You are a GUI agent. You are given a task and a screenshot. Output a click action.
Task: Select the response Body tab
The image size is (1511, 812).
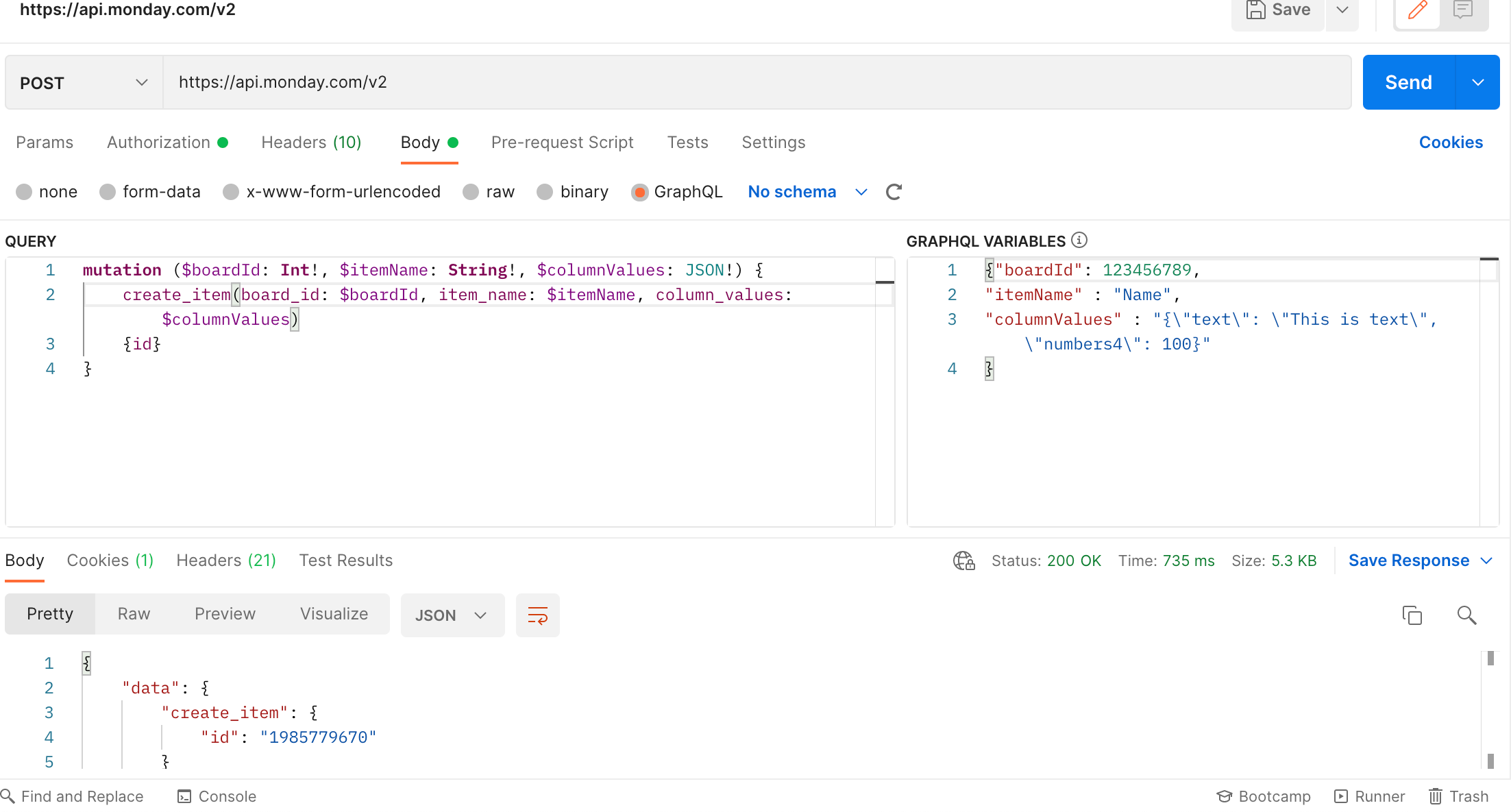click(x=25, y=561)
